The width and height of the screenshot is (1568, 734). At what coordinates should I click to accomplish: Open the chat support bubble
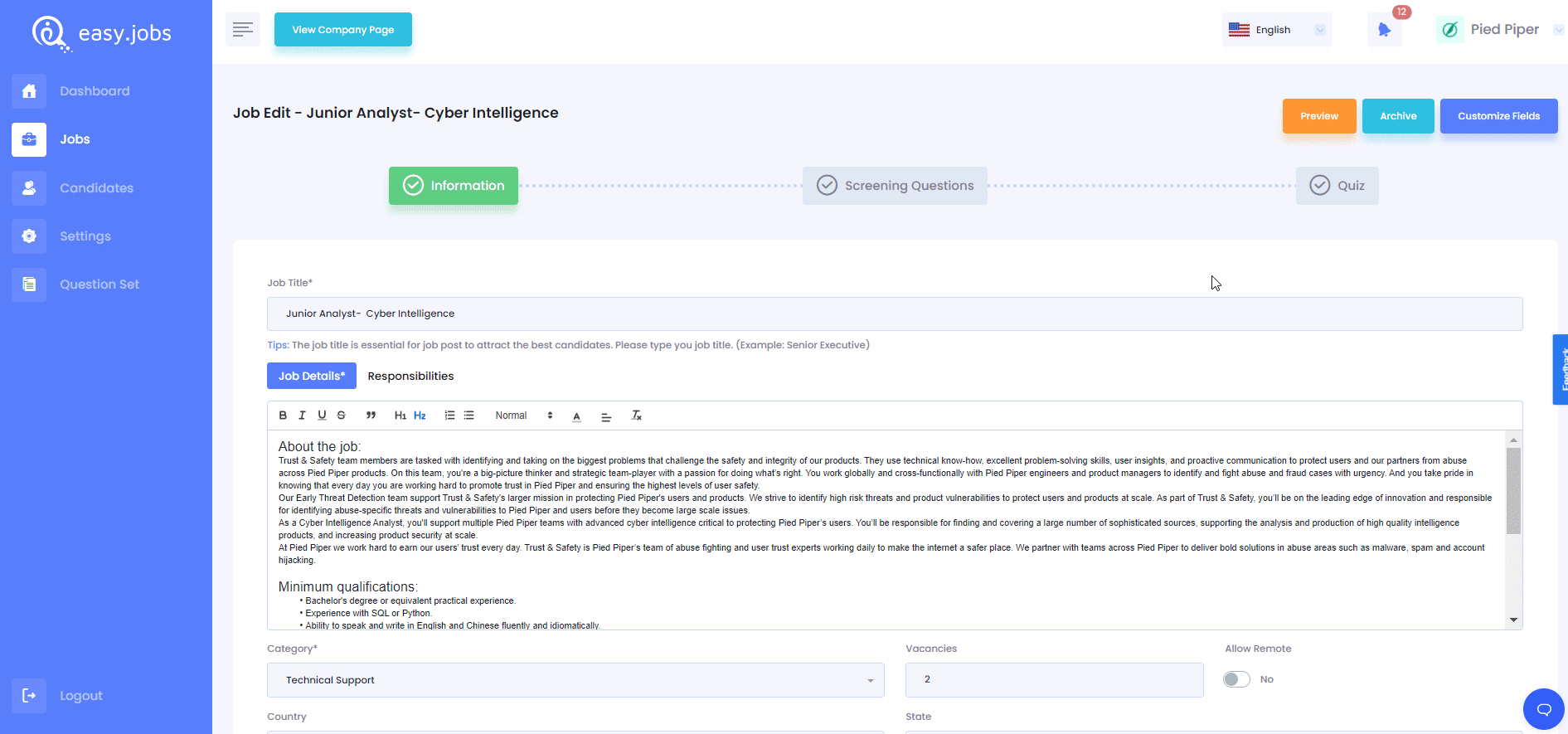pyautogui.click(x=1544, y=709)
